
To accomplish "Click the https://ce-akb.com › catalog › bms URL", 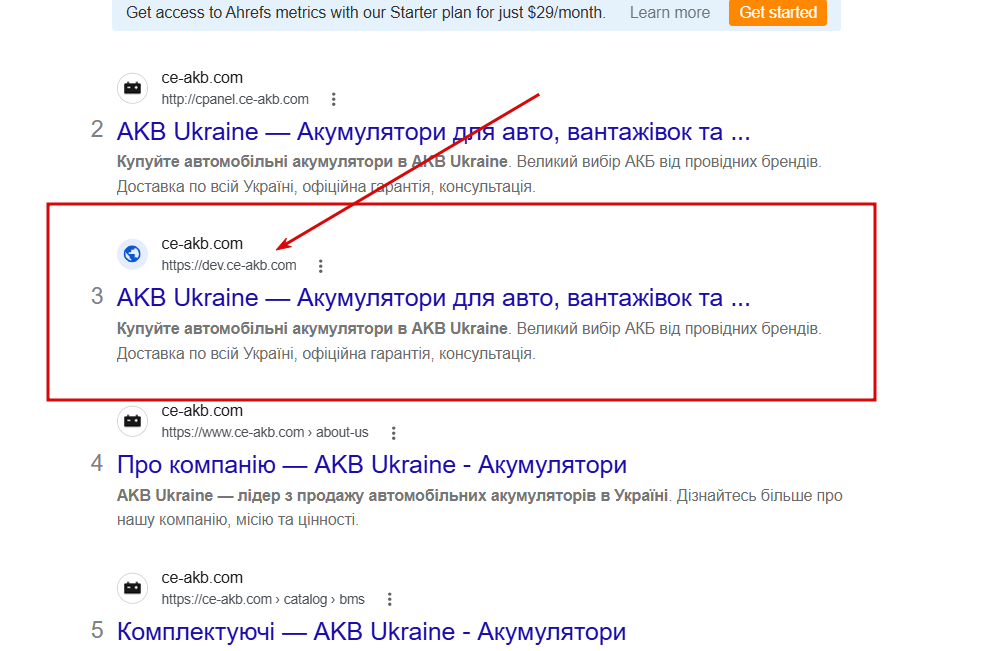I will click(x=263, y=599).
